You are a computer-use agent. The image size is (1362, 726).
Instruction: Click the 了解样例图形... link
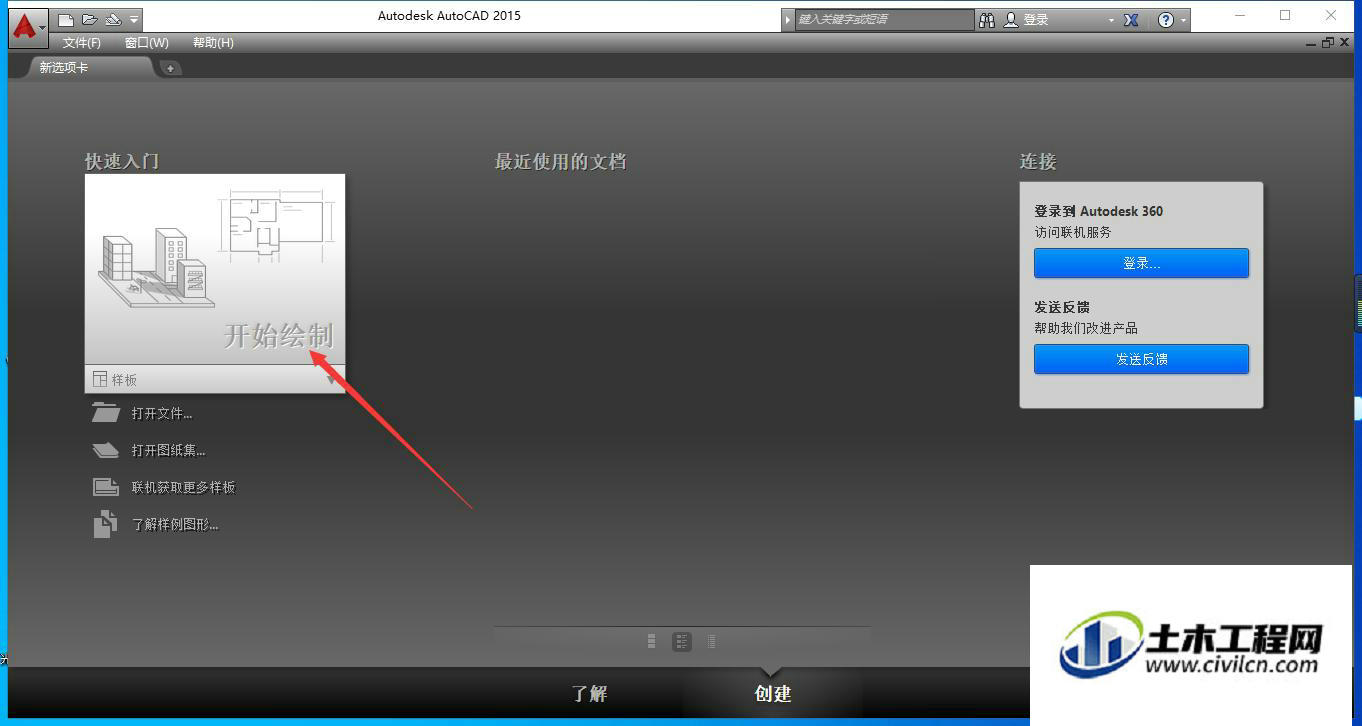[175, 524]
